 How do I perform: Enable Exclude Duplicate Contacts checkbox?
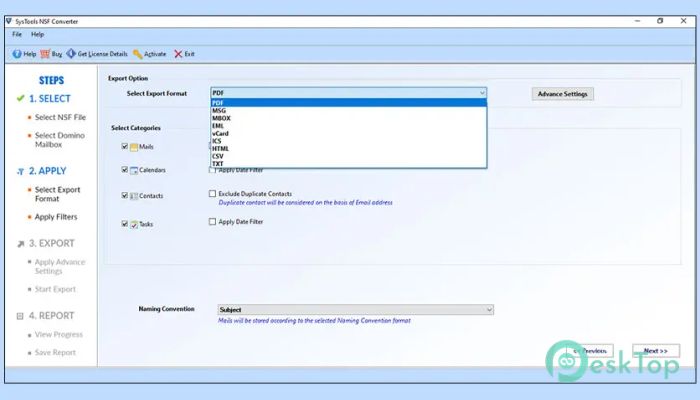(x=212, y=194)
